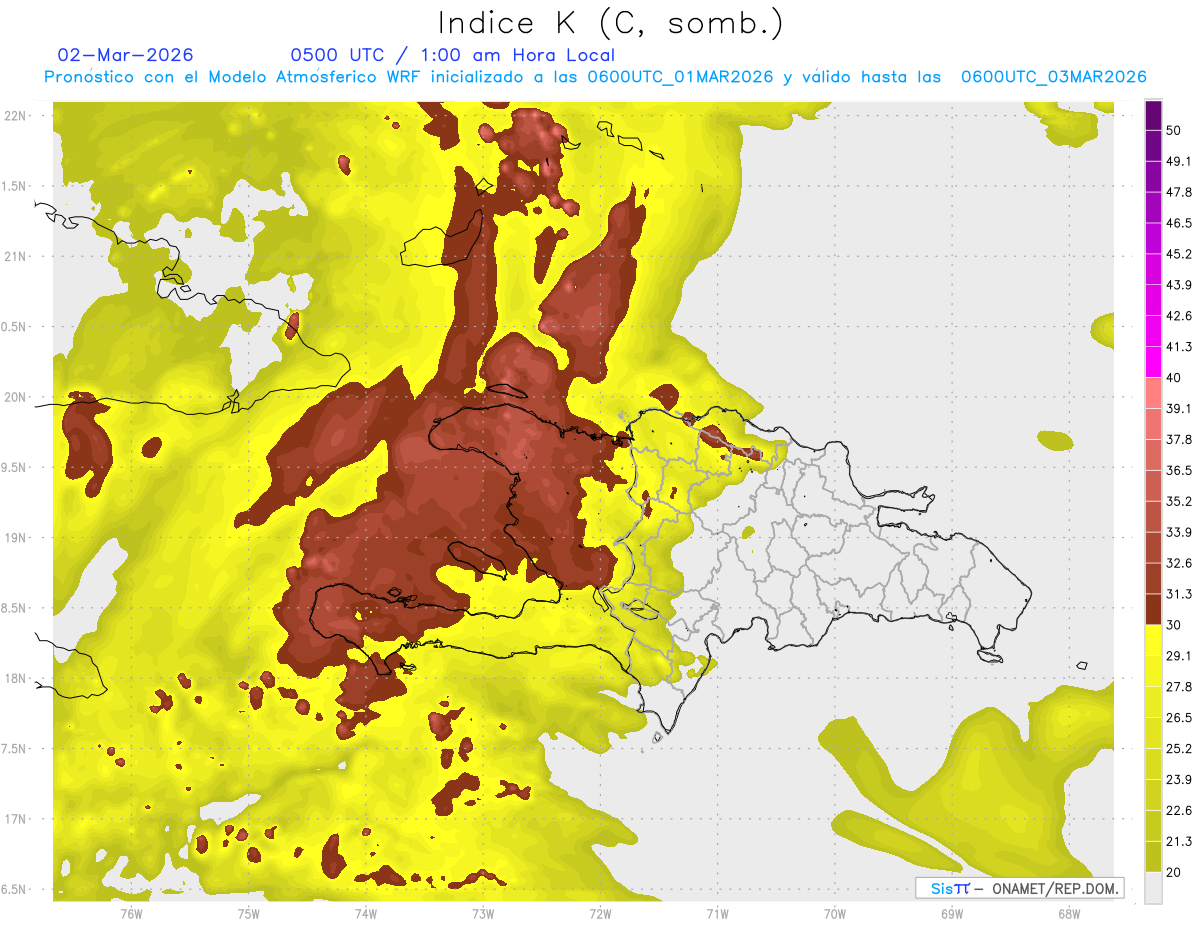Click the 76W longitude label

tap(132, 913)
